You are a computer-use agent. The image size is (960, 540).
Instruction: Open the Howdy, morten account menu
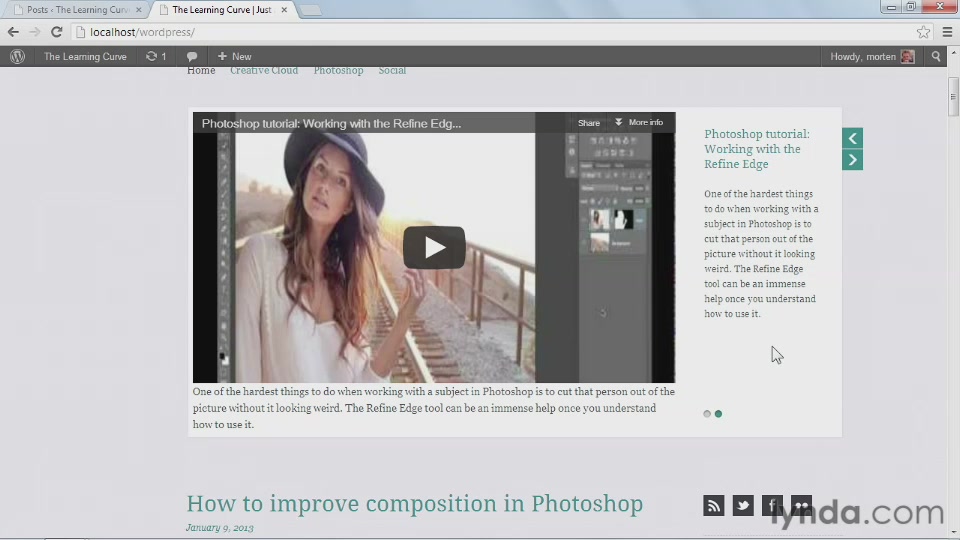(872, 56)
